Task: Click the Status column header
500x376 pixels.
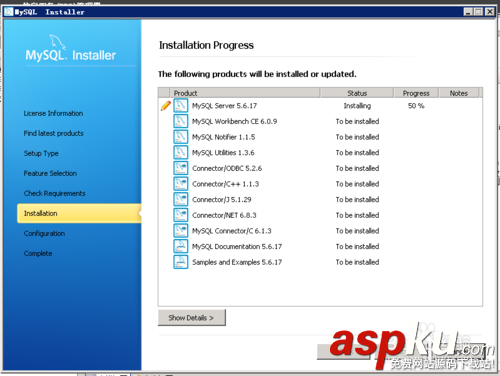Action: [x=357, y=93]
